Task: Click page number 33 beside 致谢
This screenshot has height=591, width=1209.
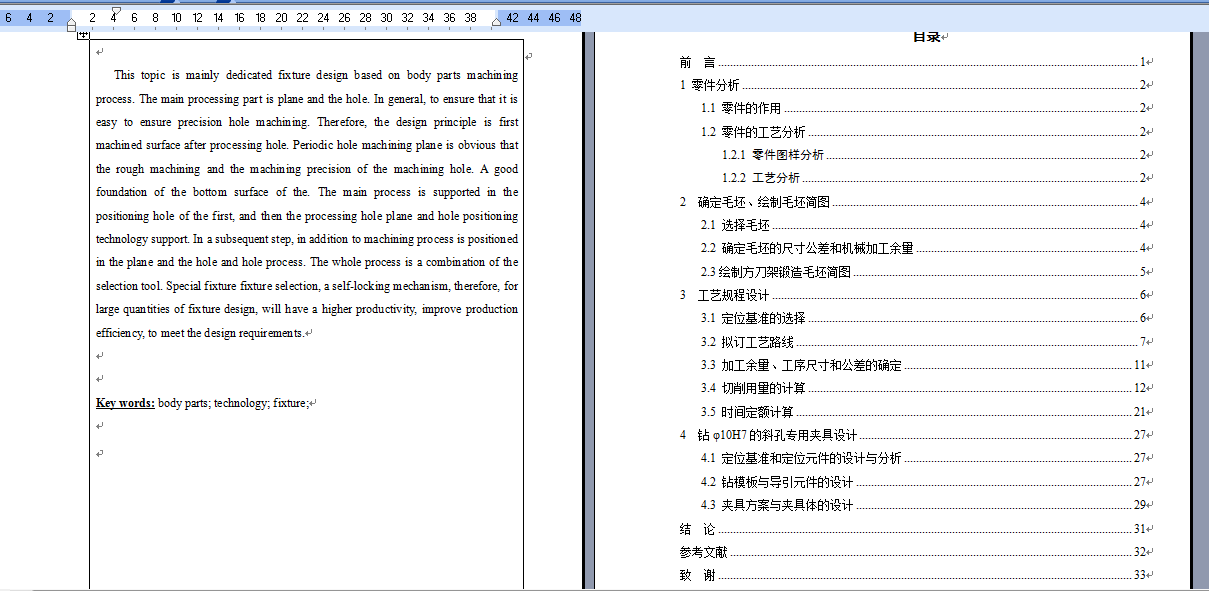Action: point(1139,575)
